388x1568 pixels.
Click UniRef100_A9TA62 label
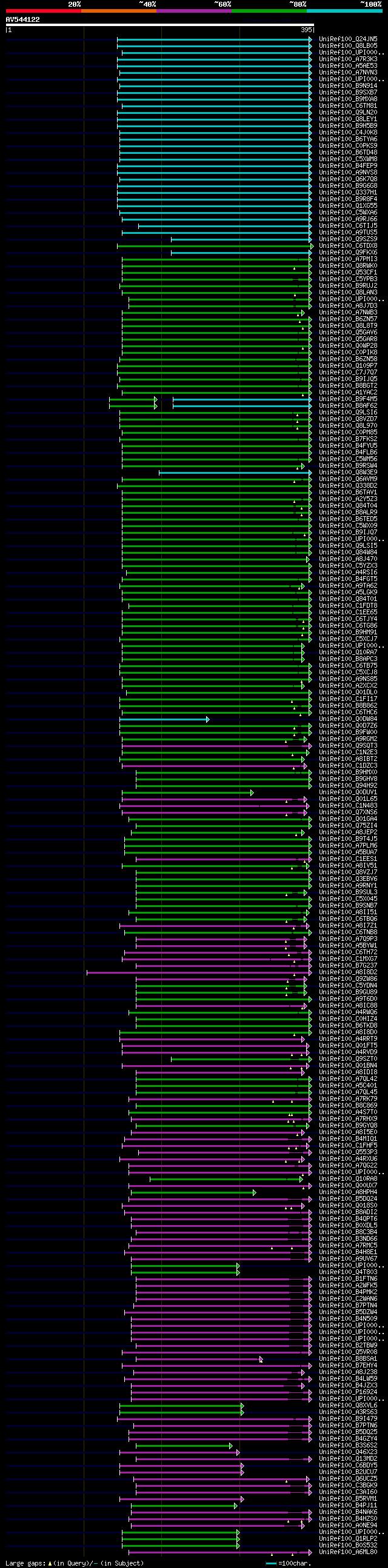[x=348, y=585]
